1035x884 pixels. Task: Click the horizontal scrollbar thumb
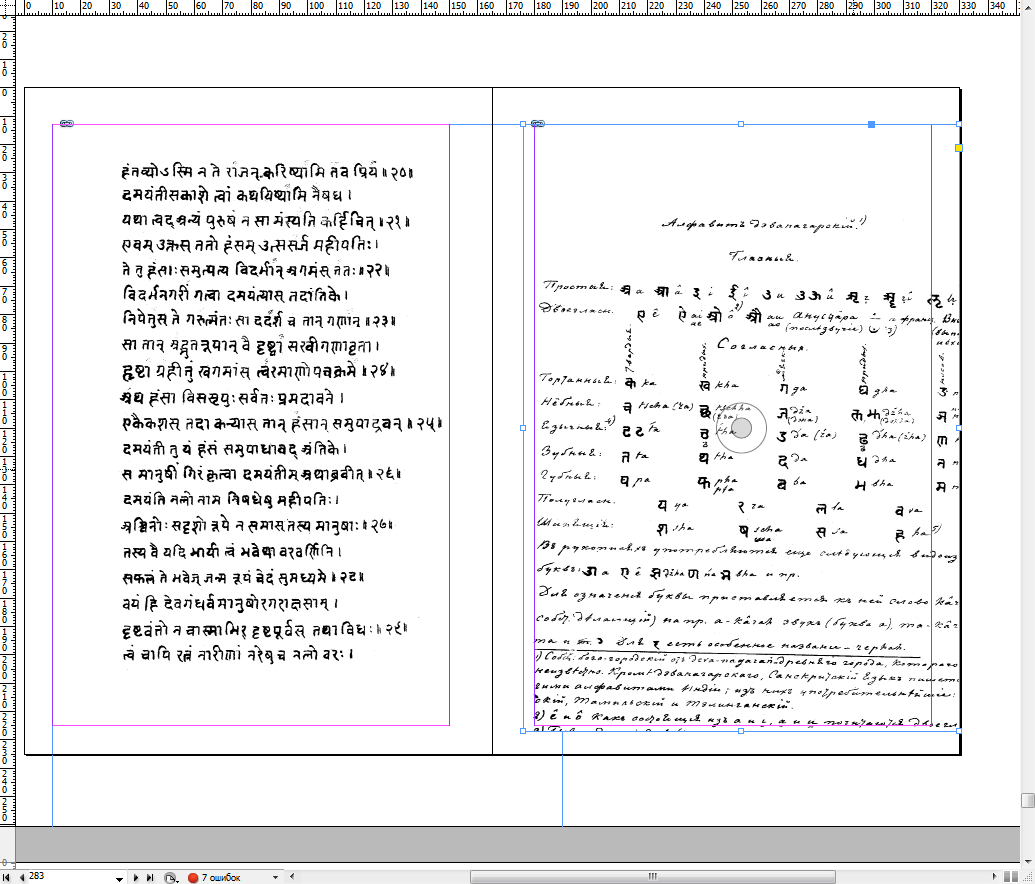point(653,877)
